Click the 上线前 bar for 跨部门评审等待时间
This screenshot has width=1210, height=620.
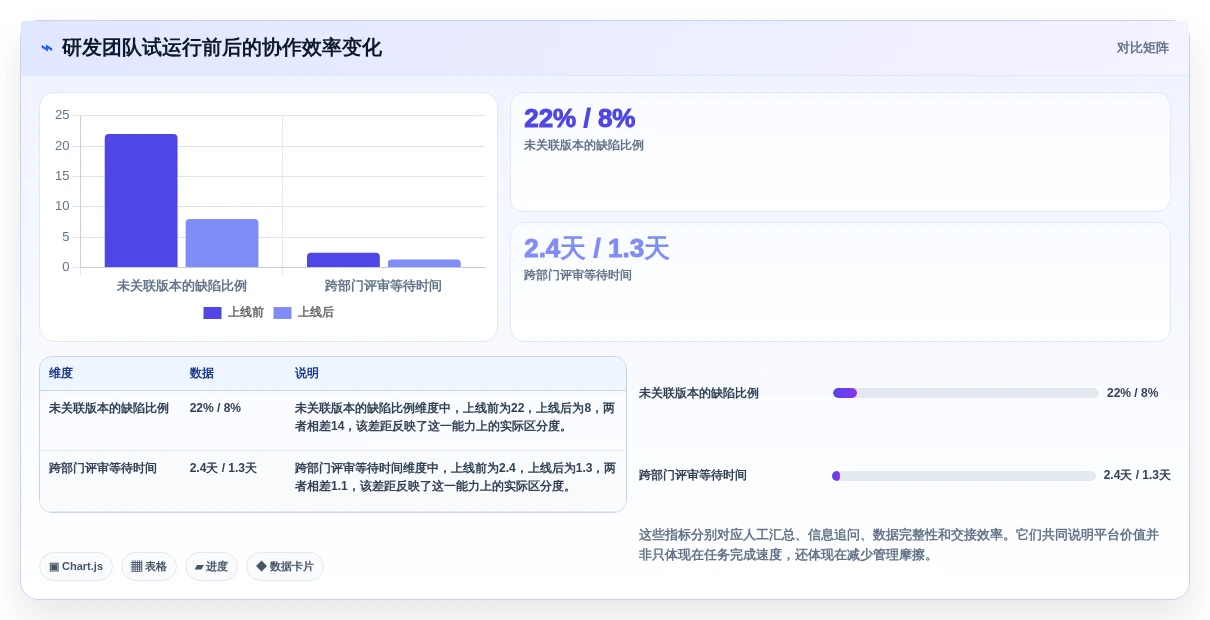click(343, 260)
